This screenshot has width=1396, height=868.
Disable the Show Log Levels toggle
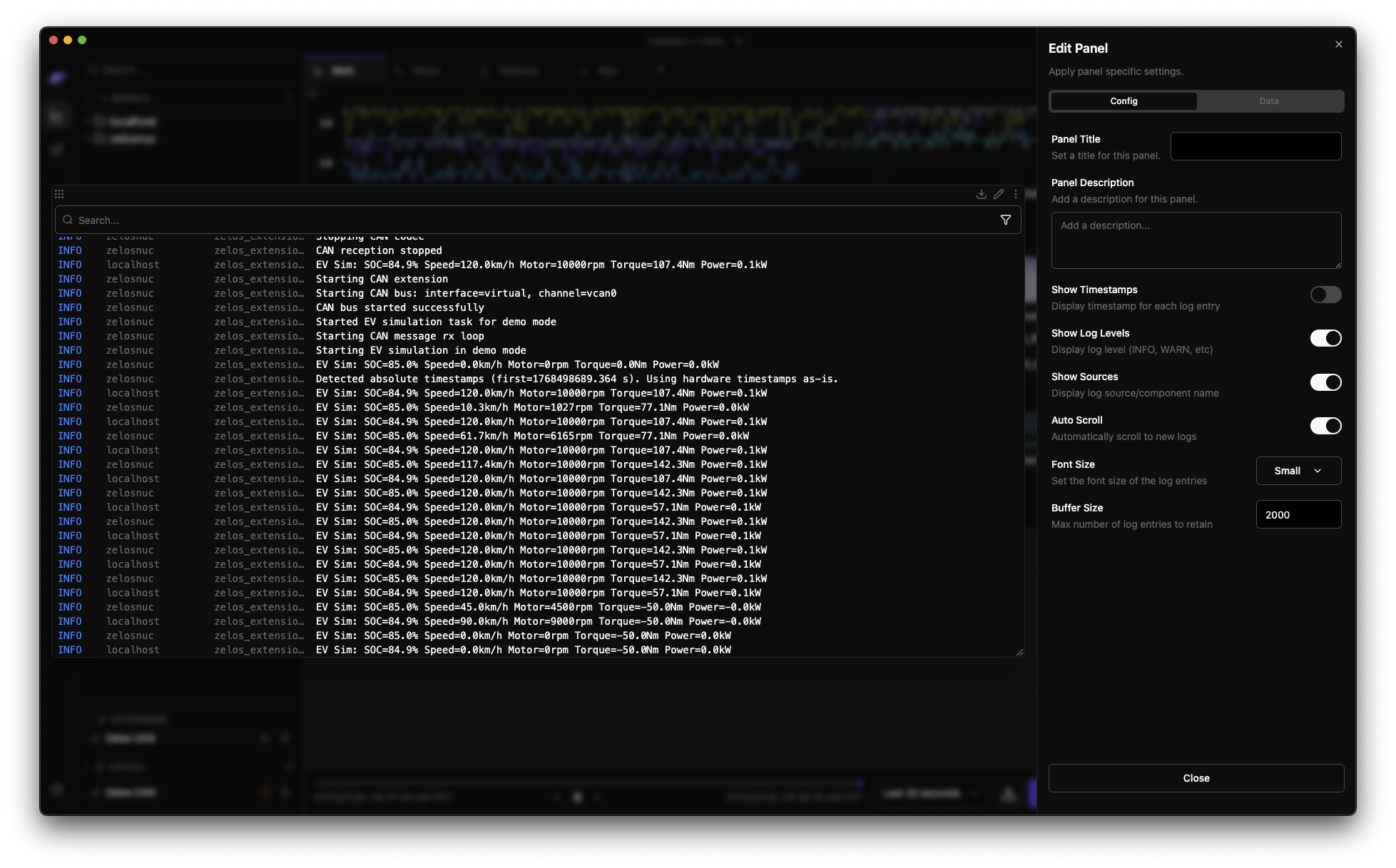click(1325, 338)
